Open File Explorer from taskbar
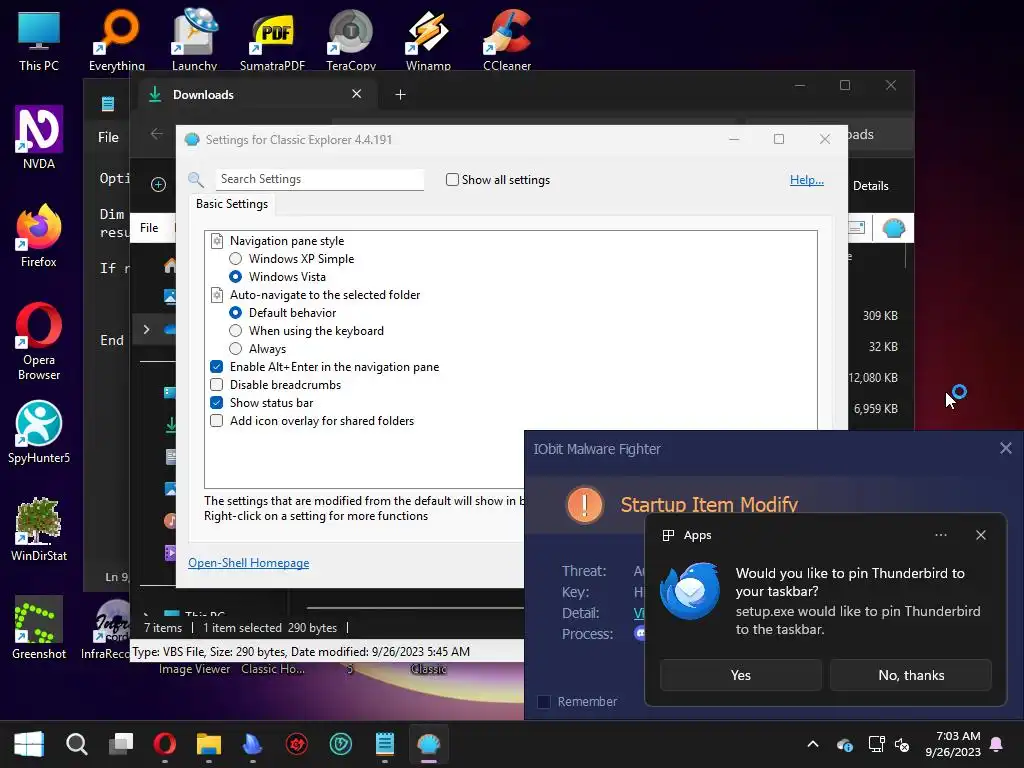The image size is (1024, 768). [209, 744]
